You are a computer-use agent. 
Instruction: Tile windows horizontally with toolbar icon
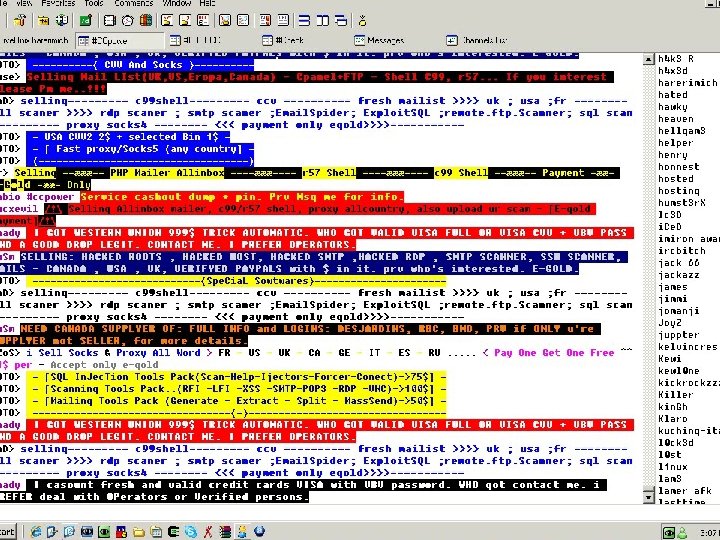point(304,20)
